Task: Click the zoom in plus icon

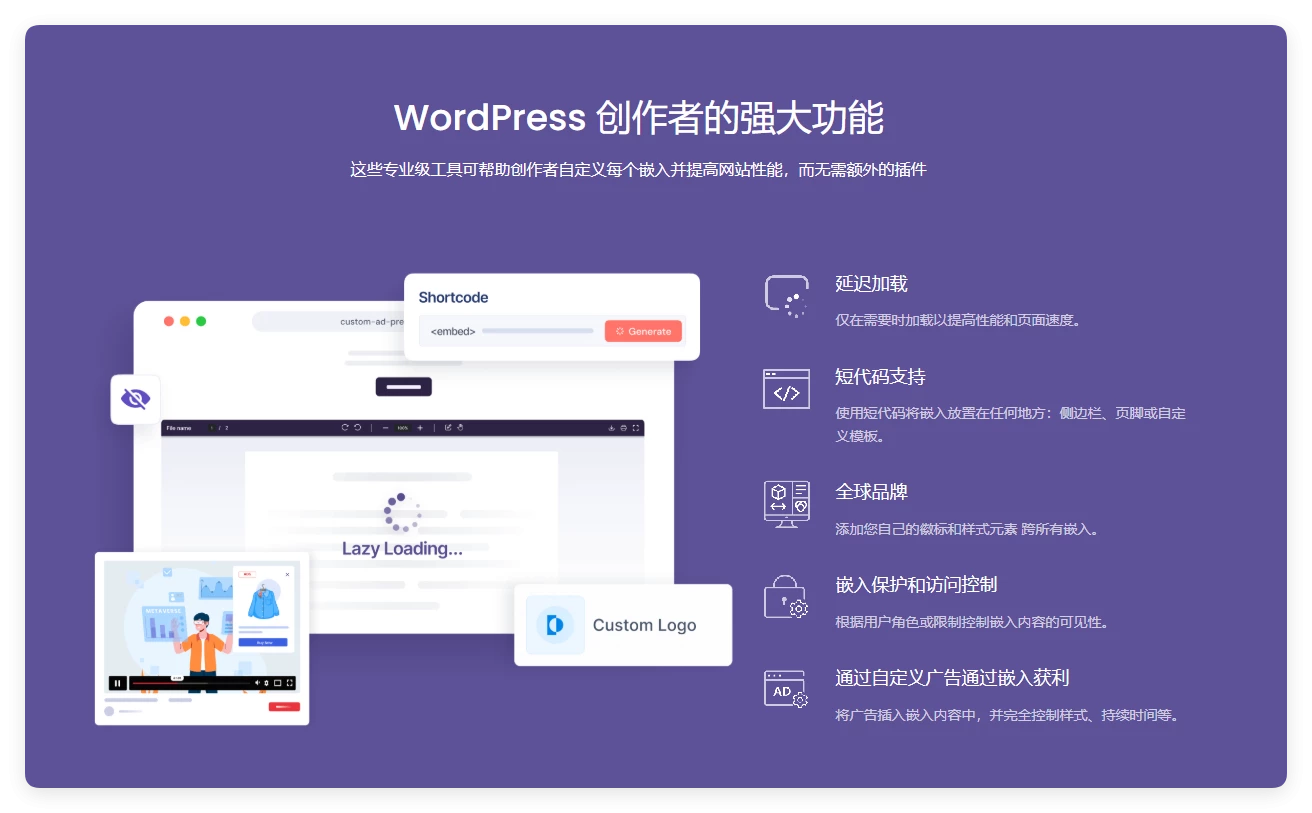Action: coord(421,426)
